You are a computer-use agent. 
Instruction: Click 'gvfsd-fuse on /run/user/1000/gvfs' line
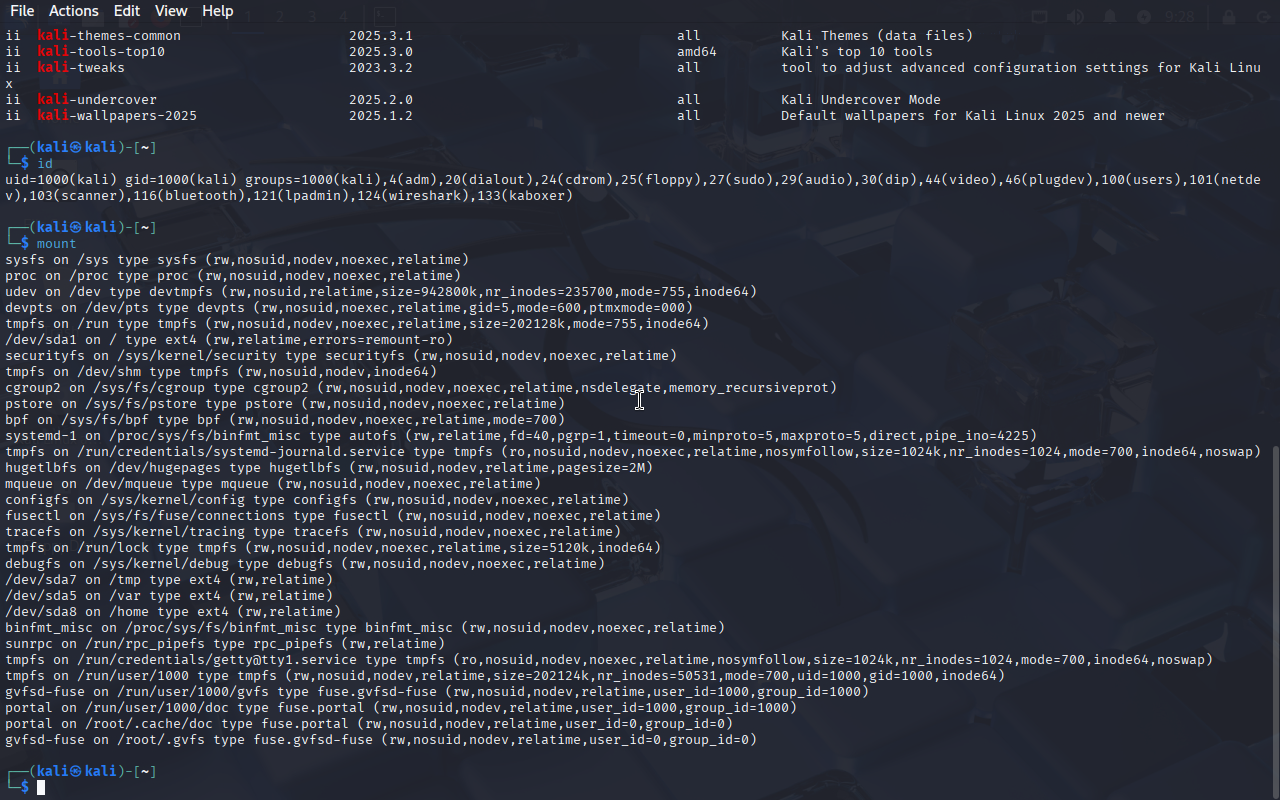point(437,692)
